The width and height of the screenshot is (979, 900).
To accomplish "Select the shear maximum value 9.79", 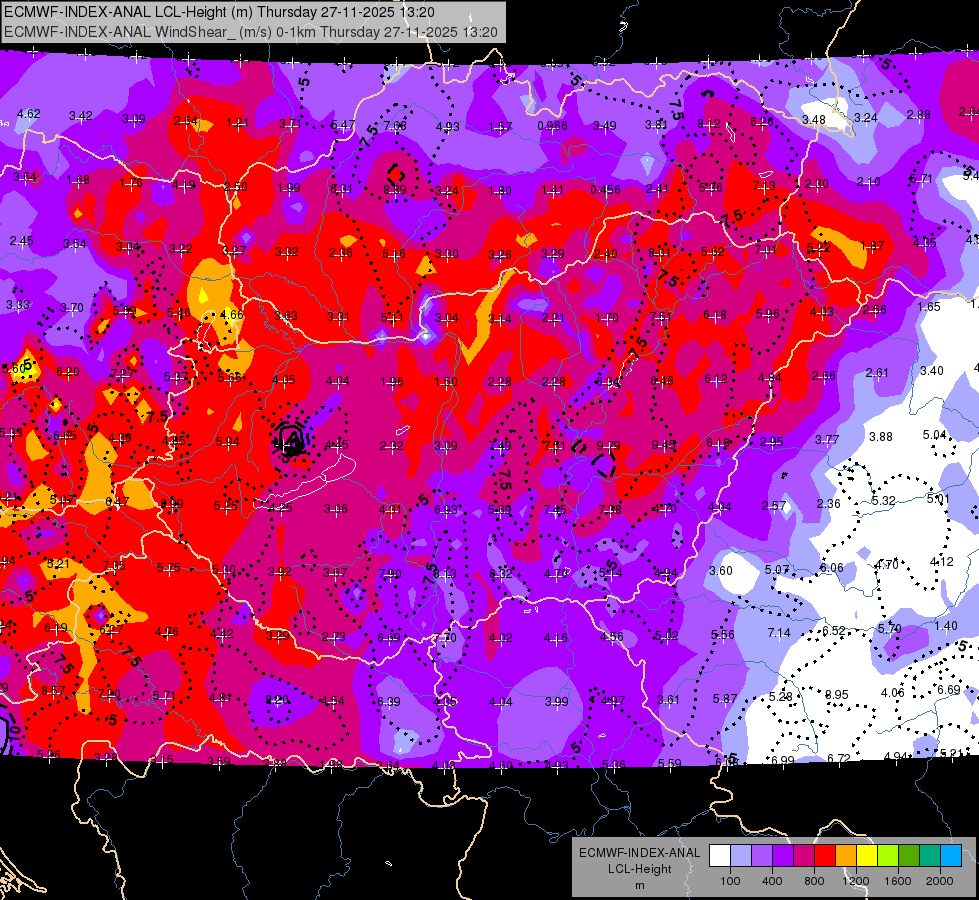I will [608, 445].
